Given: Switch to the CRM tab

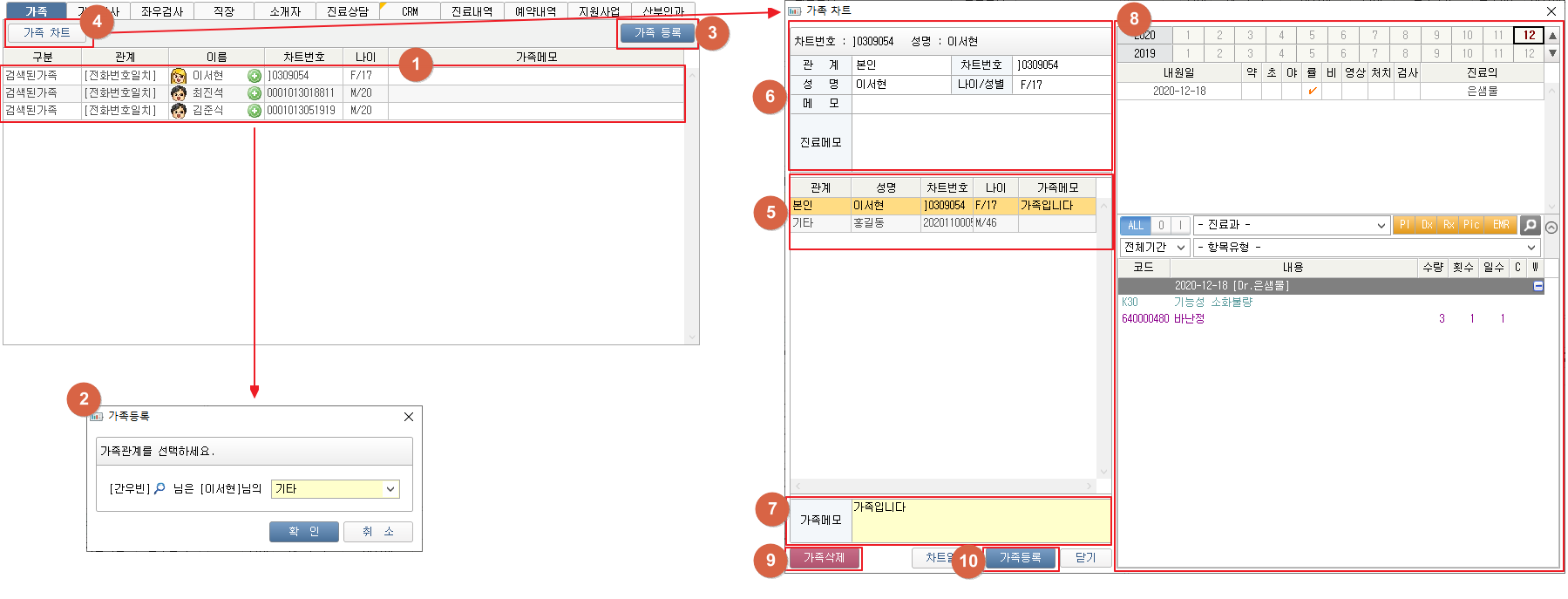Looking at the screenshot, I should coord(410,11).
